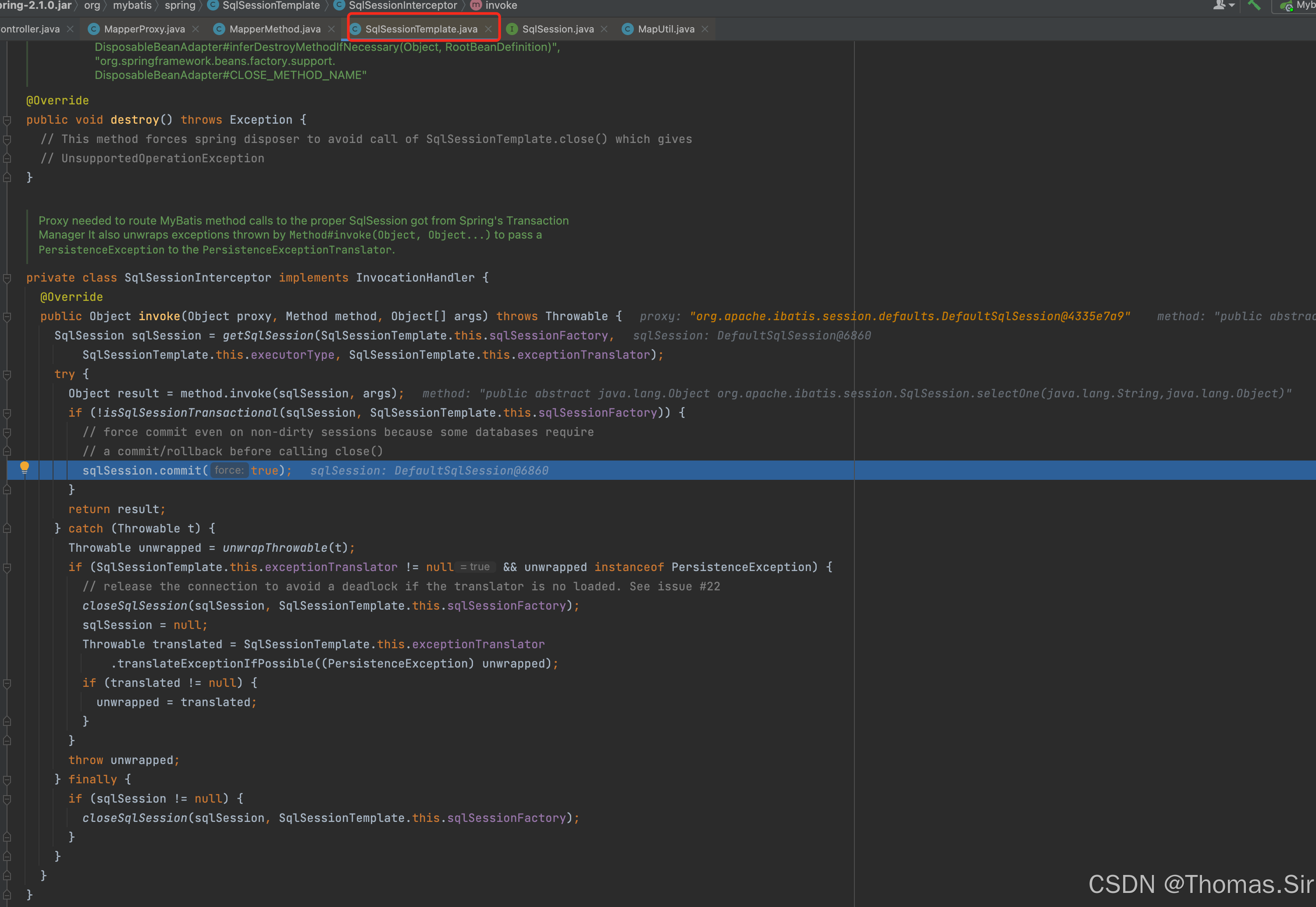1316x907 pixels.
Task: Close the SqlSession.java tab
Action: (605, 29)
